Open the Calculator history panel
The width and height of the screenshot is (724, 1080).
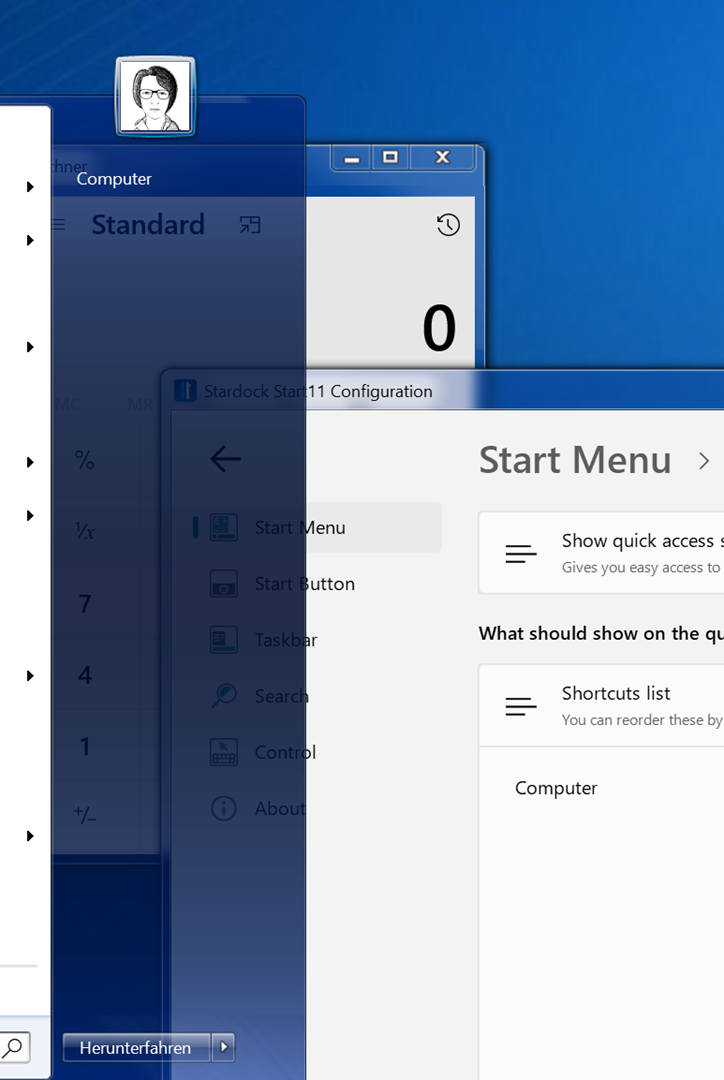pos(448,225)
